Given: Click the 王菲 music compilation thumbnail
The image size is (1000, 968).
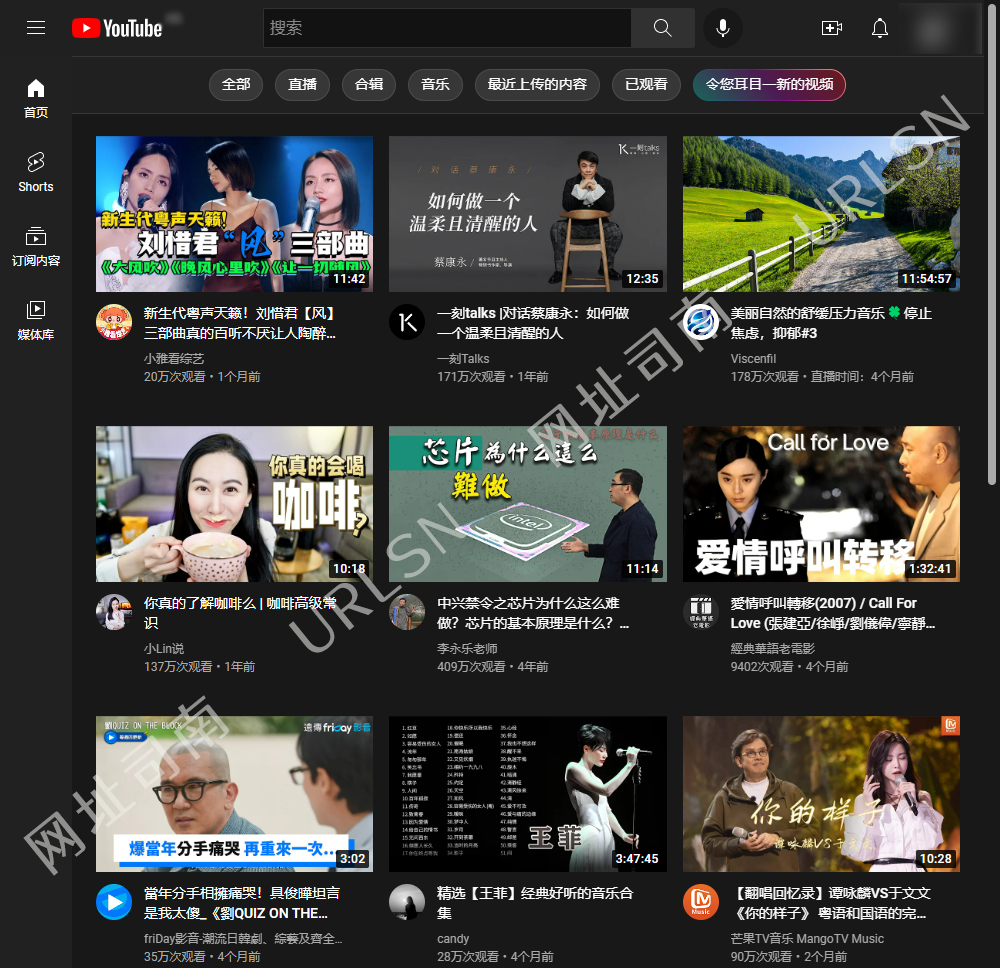Looking at the screenshot, I should (527, 794).
